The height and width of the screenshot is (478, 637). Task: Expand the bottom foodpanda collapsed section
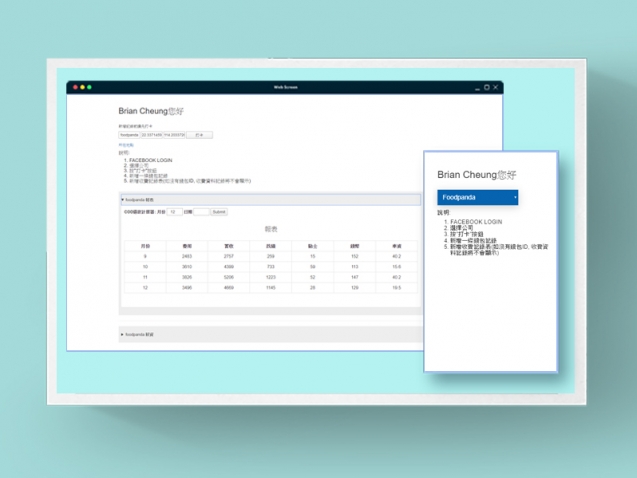click(x=139, y=333)
